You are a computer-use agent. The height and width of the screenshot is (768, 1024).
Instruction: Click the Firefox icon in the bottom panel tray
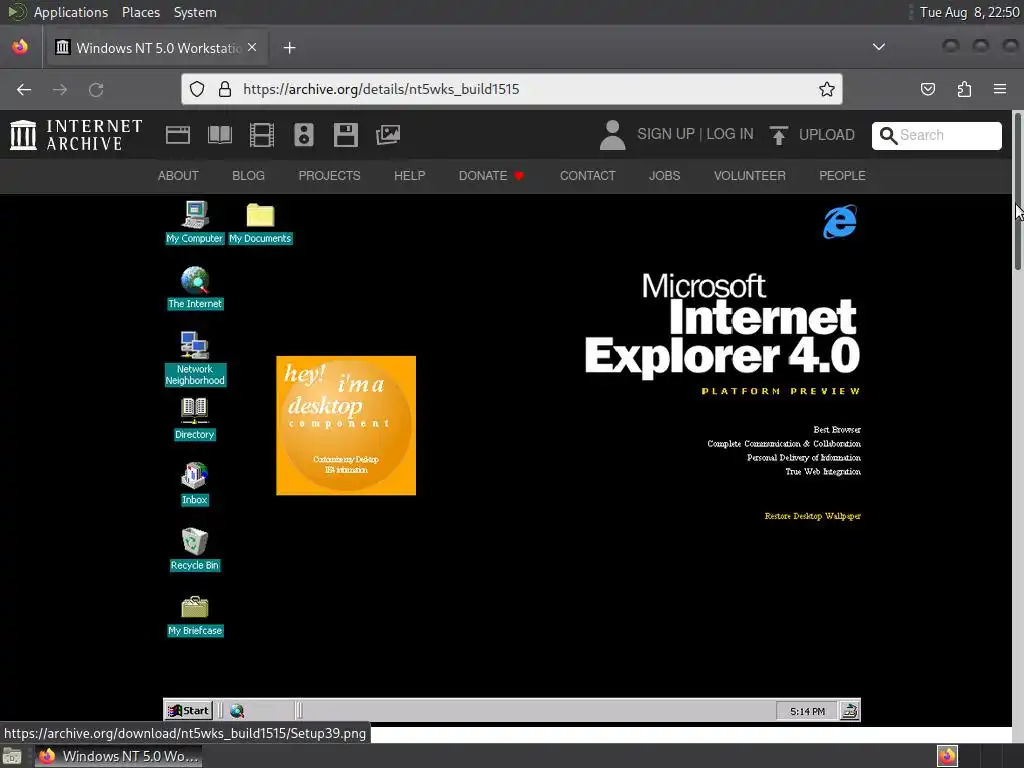click(947, 756)
